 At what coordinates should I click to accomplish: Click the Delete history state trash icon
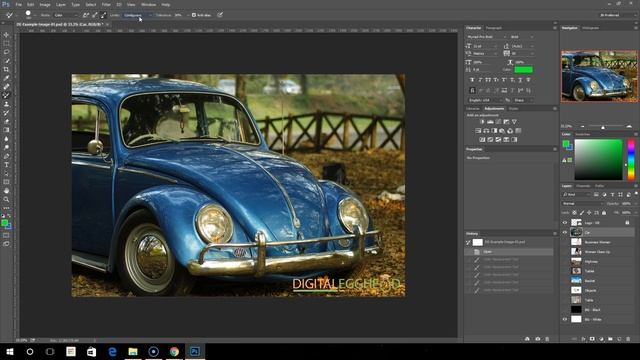tap(547, 339)
